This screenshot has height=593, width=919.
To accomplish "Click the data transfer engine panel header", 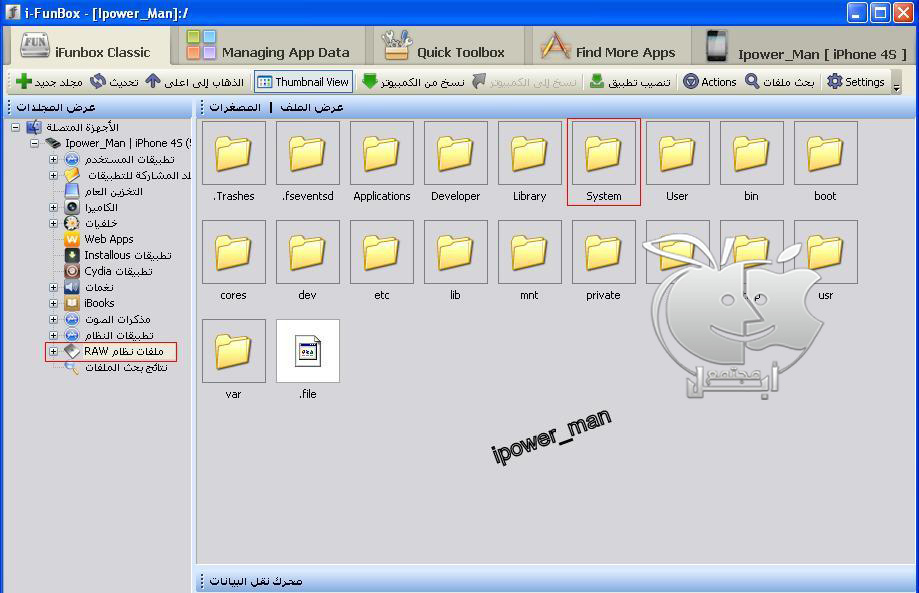I will 256,581.
